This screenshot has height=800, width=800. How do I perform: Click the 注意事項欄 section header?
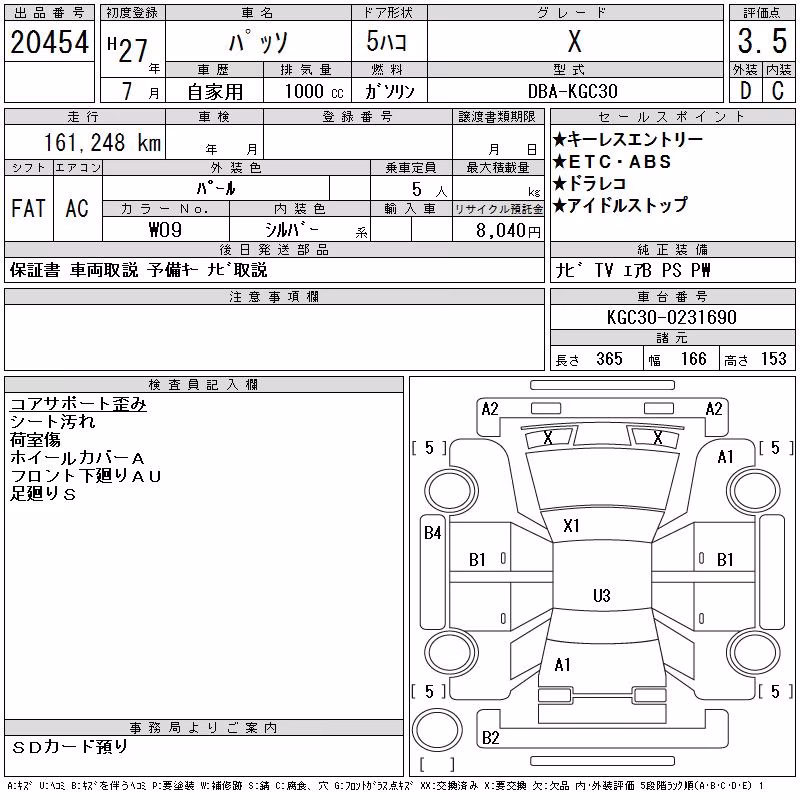coord(274,296)
